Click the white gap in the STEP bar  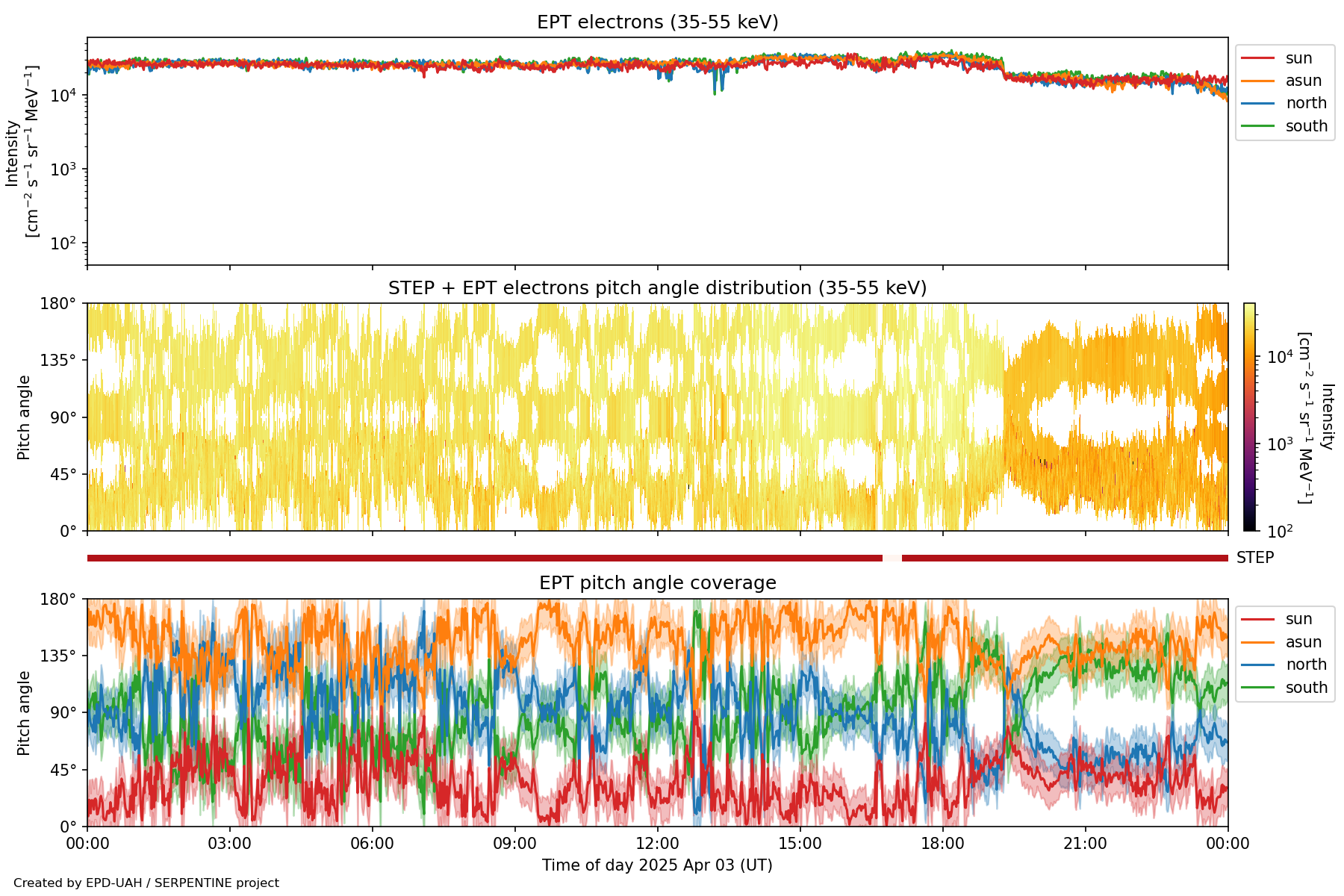pos(892,558)
